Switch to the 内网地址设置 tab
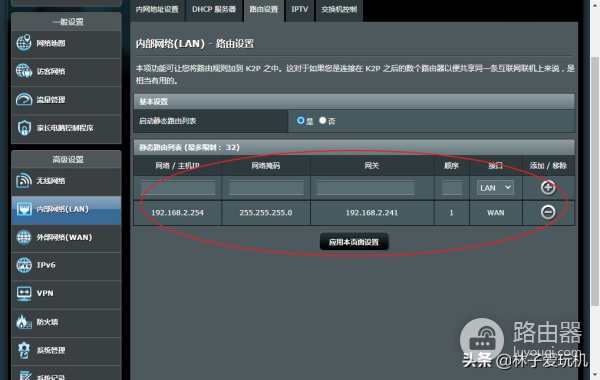Screen dimensions: 600x380 click(x=157, y=10)
